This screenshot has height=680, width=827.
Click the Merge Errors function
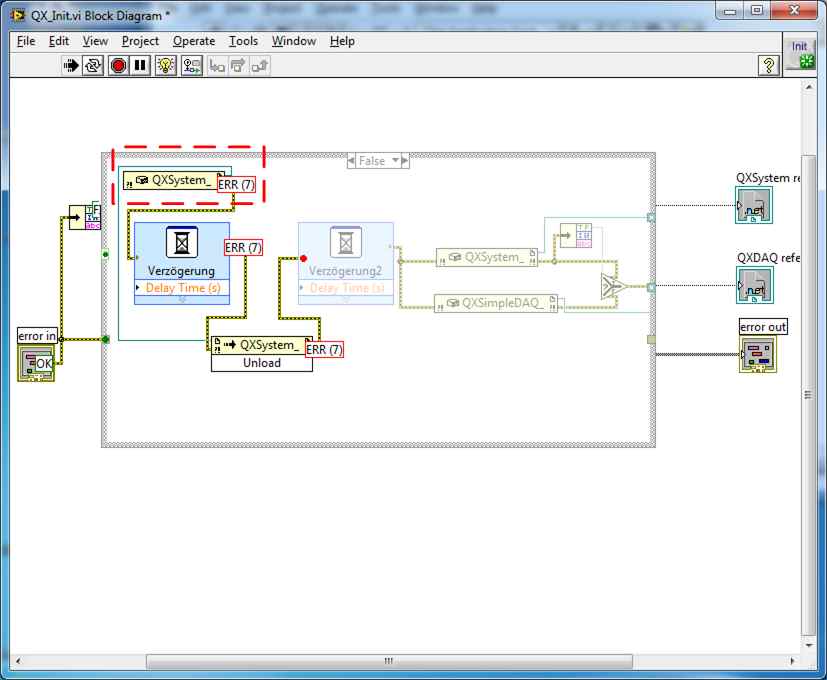[613, 286]
